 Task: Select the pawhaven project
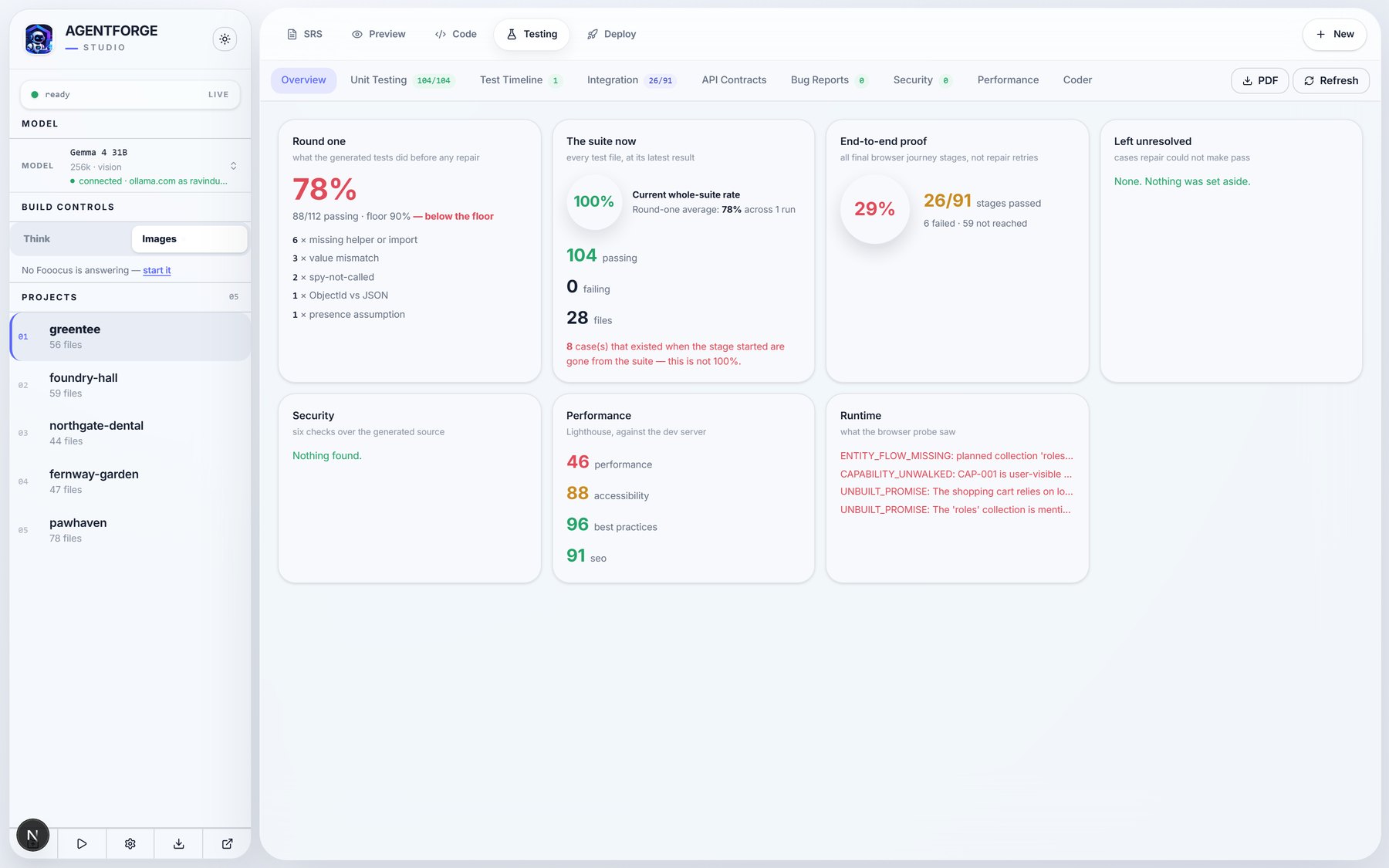(130, 530)
